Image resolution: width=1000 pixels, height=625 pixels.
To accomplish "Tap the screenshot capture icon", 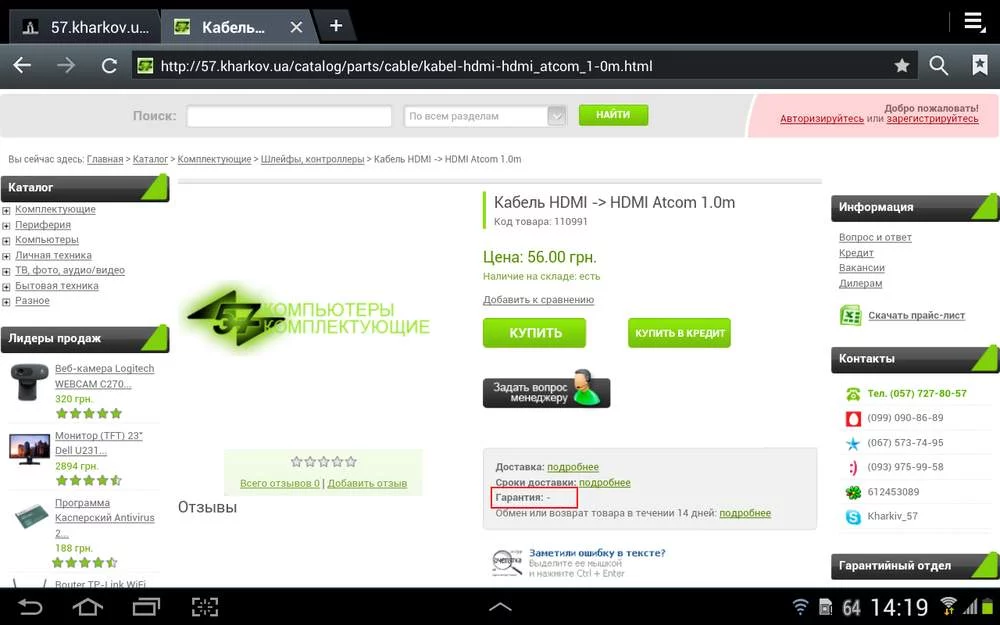I will point(205,607).
